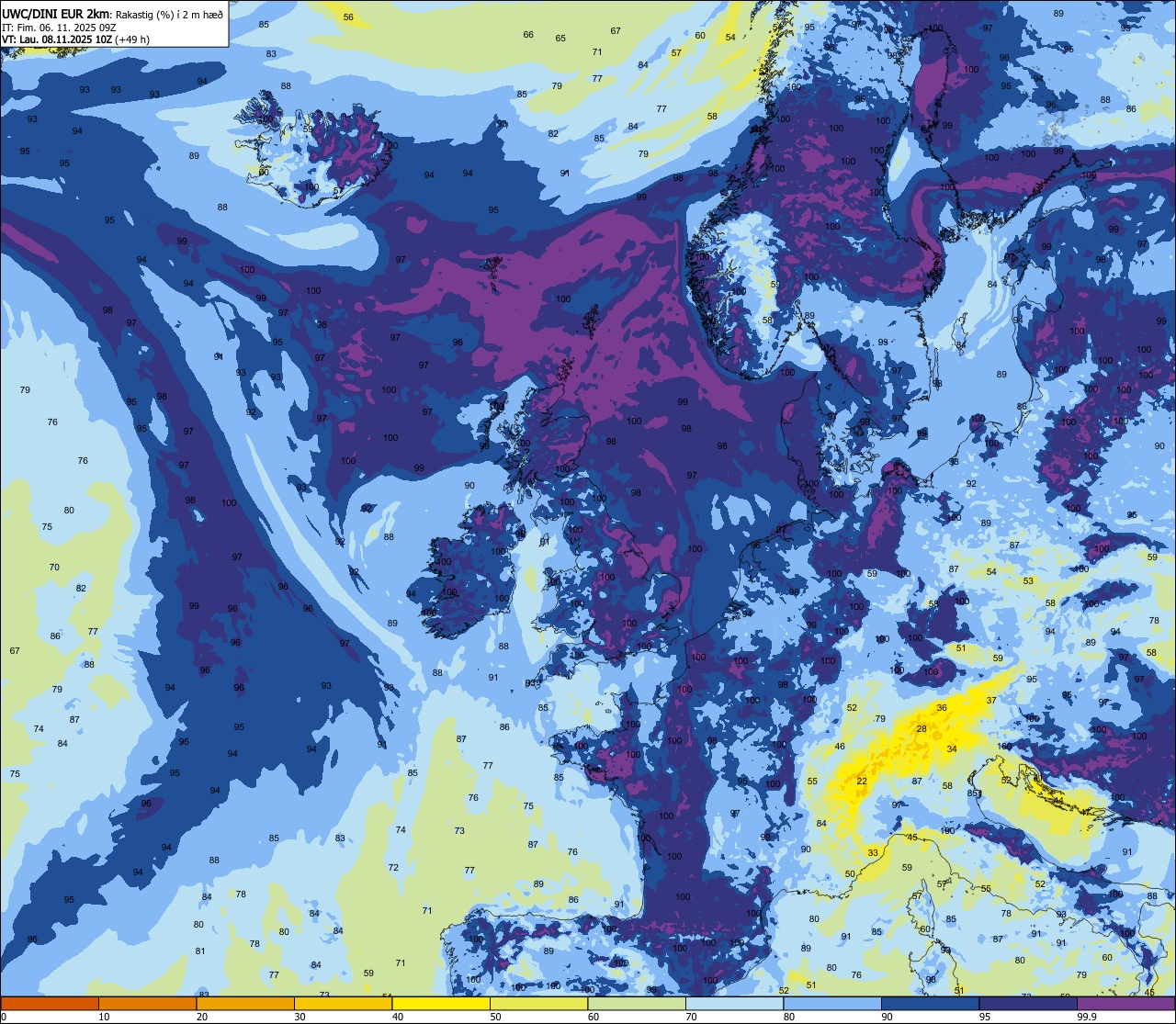Click the 'UWC/DINI EUR 2km' title text
The height and width of the screenshot is (1024, 1176).
pyautogui.click(x=55, y=13)
